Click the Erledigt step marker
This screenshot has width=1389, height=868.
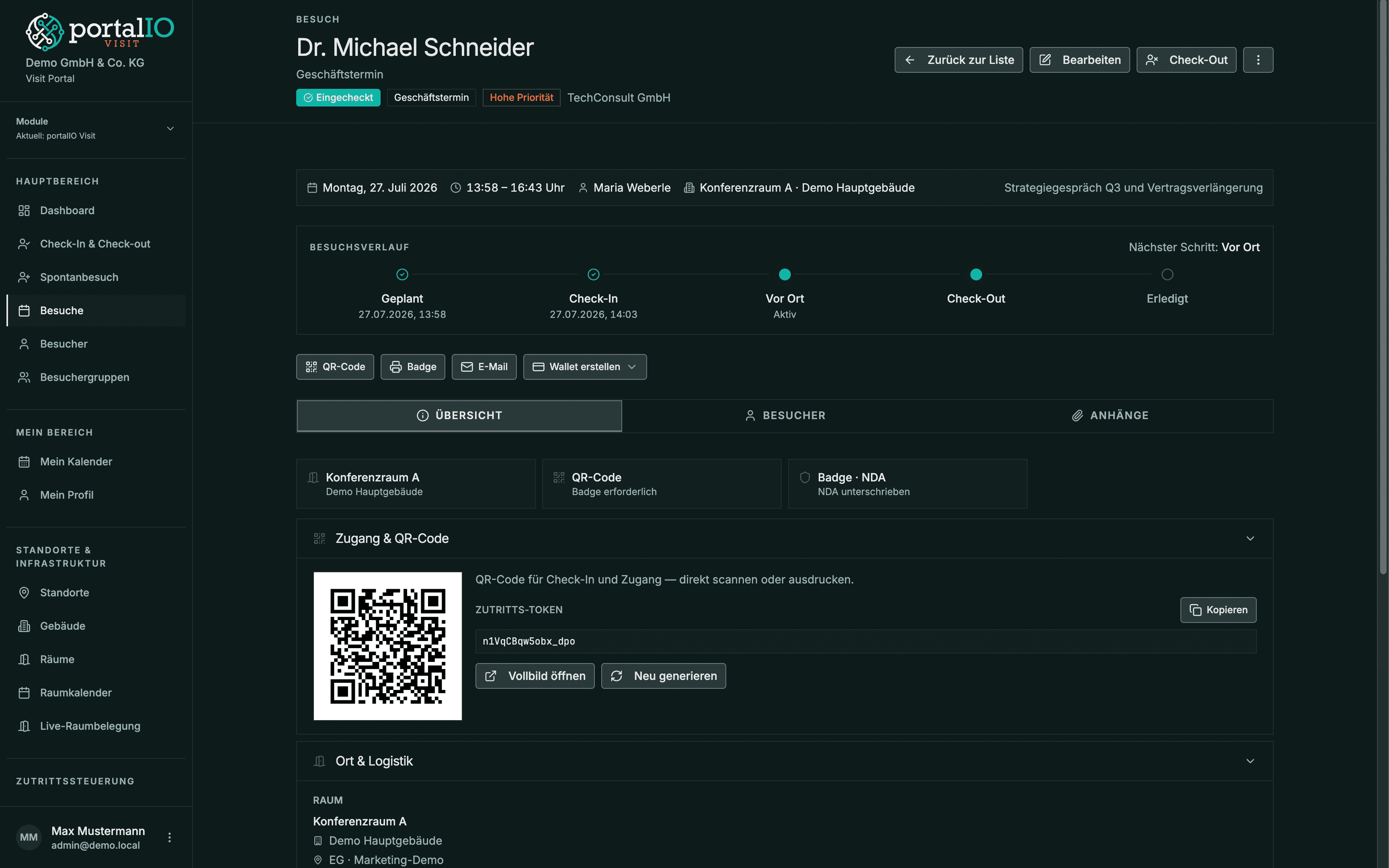[x=1167, y=274]
